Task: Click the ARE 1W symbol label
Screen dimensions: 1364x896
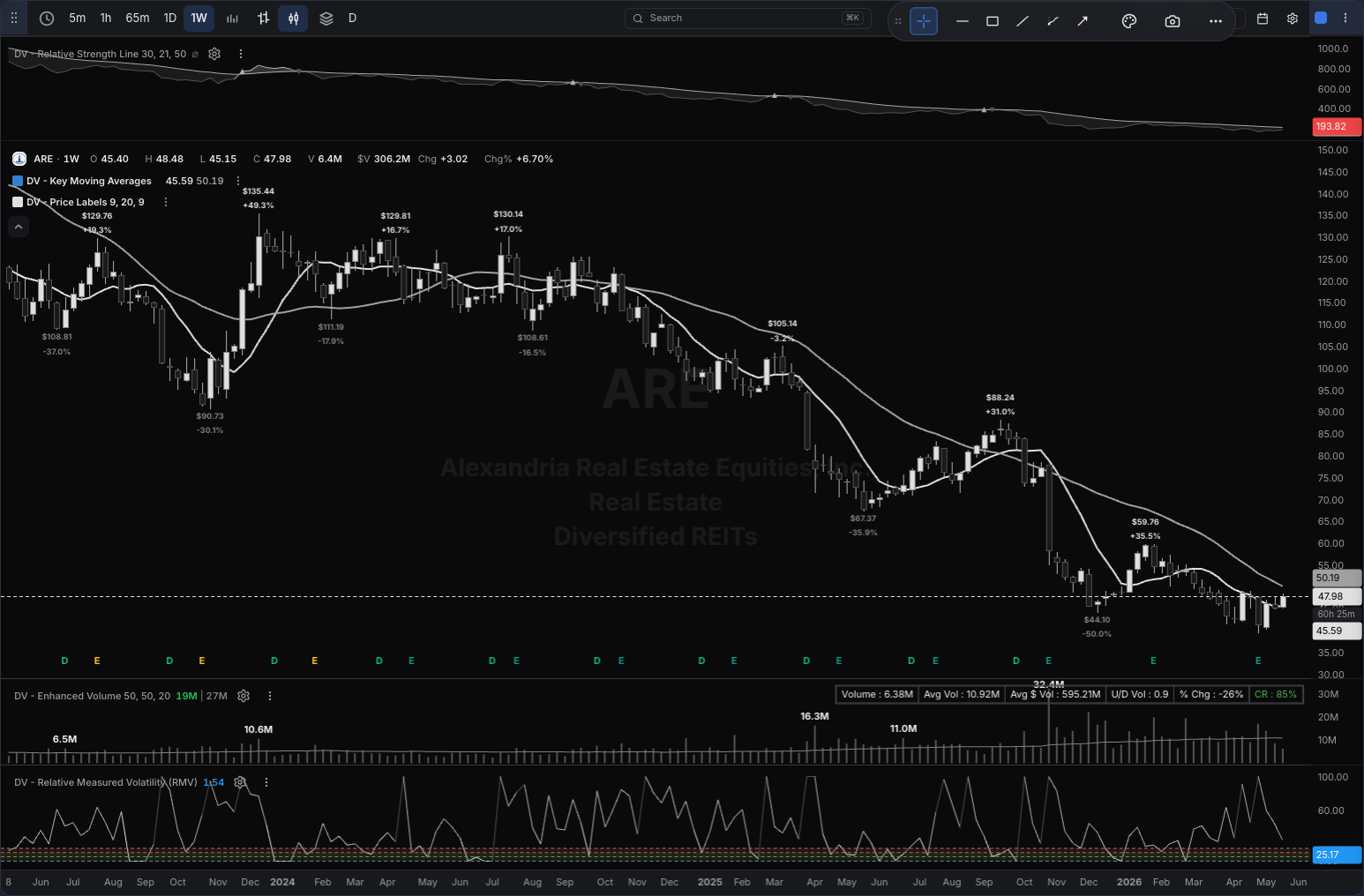Action: (56, 159)
